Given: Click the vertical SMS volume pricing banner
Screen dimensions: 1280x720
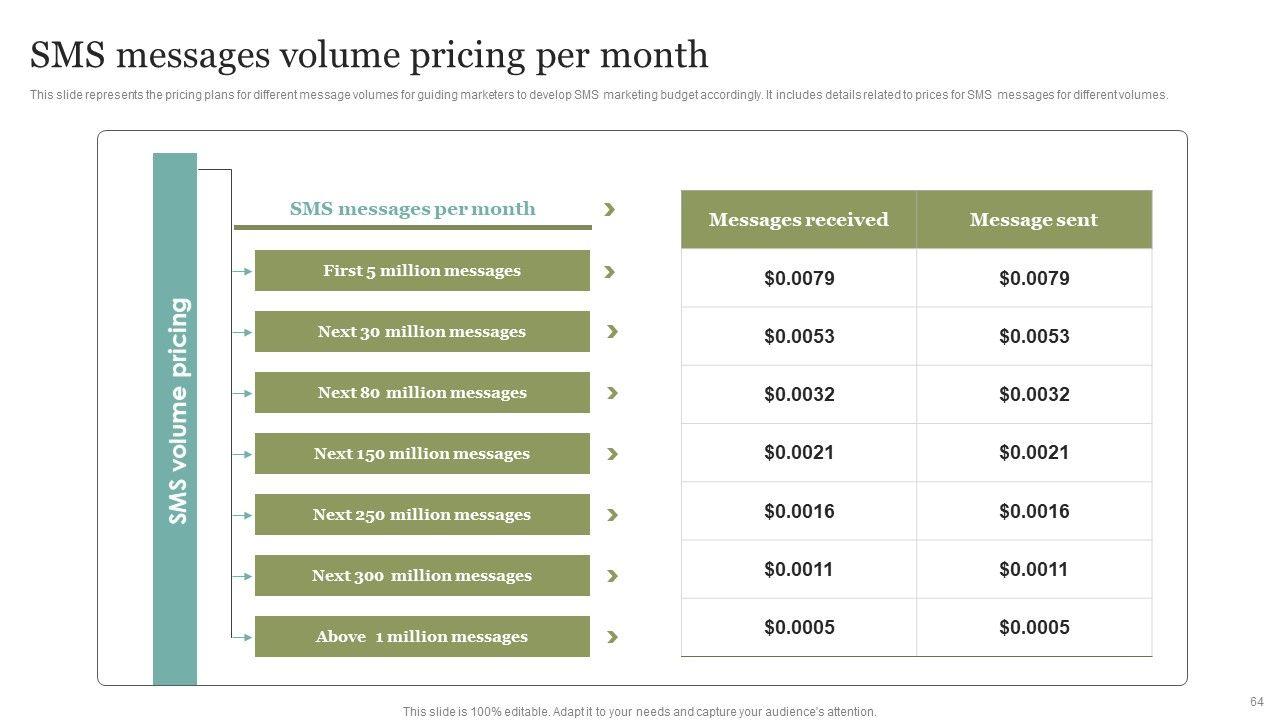Looking at the screenshot, I should pyautogui.click(x=176, y=418).
